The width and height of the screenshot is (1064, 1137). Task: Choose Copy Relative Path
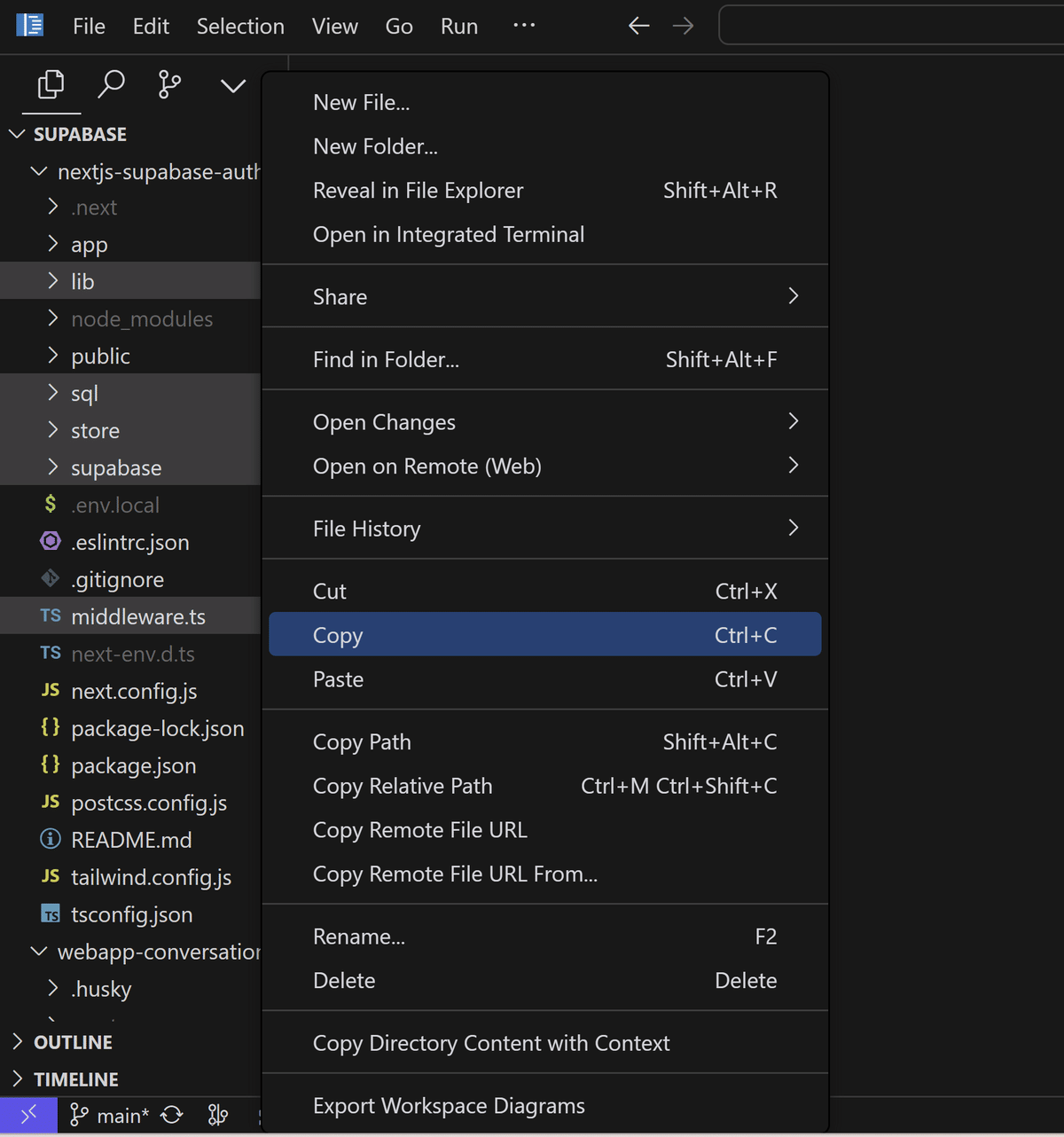pos(544,786)
